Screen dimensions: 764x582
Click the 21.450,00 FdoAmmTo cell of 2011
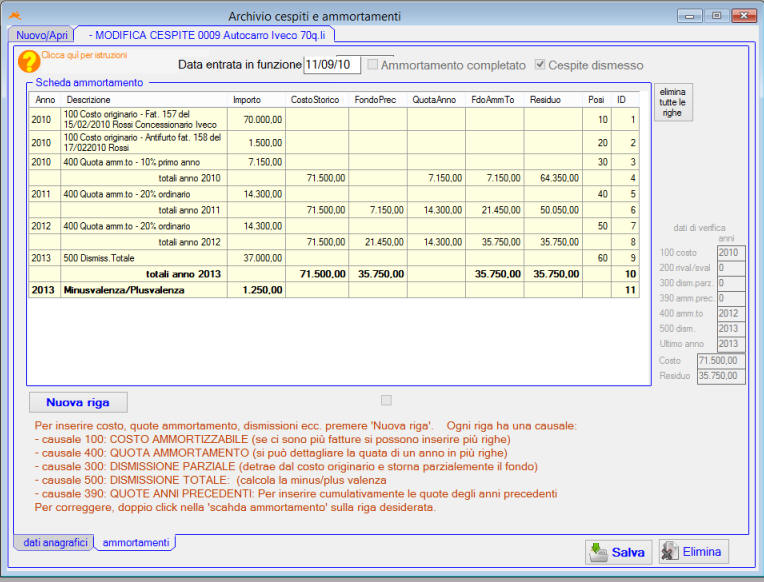pos(495,210)
